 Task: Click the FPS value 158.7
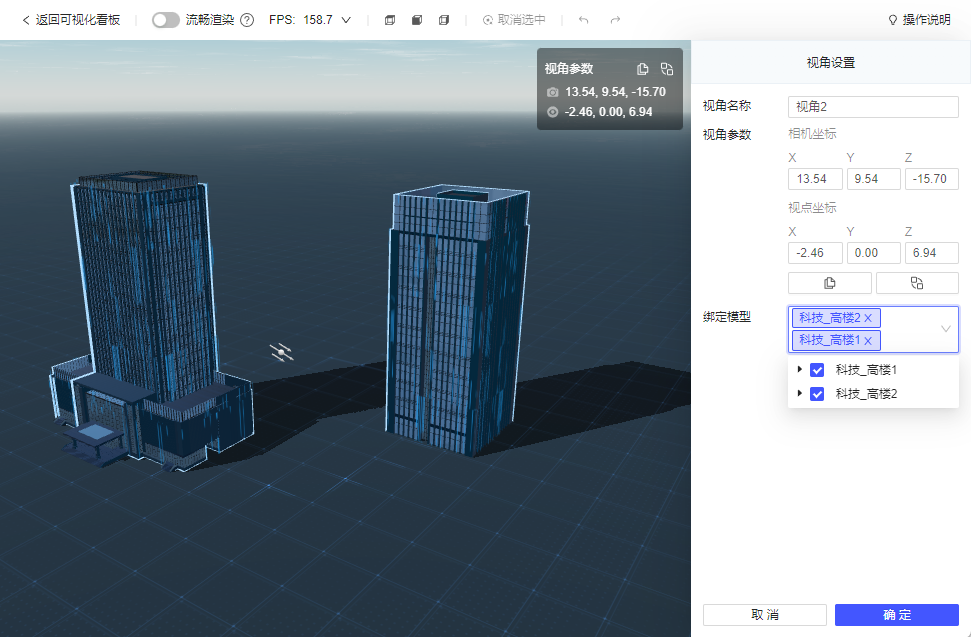click(x=318, y=20)
